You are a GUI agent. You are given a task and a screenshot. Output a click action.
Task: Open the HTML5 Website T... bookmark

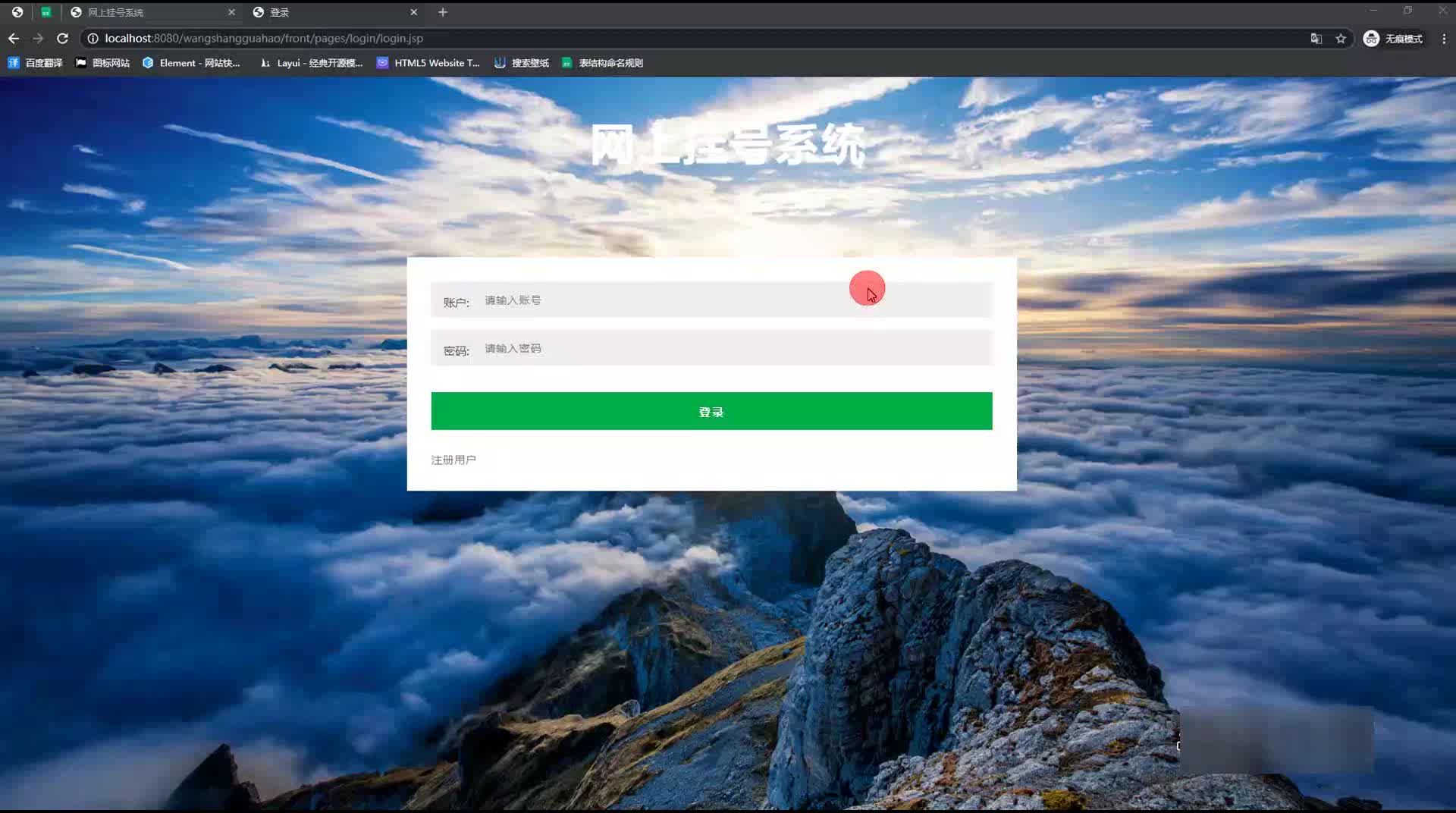coord(428,63)
